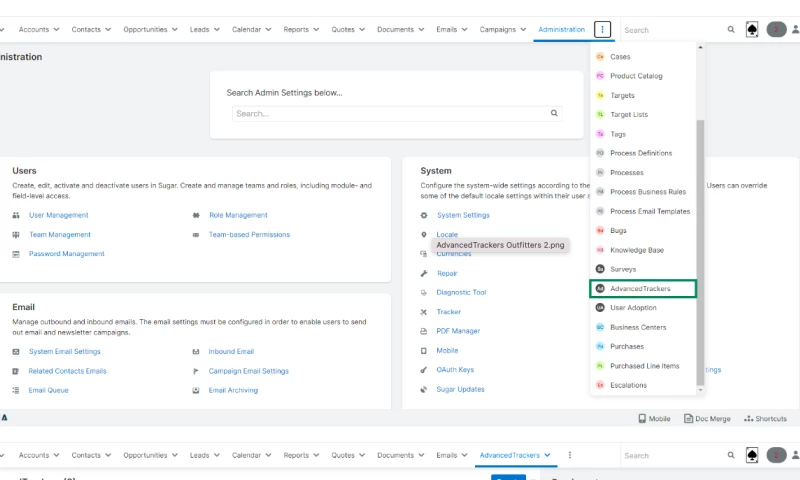Expand Calendar chevron in Administration navbar
This screenshot has height=480, width=800.
point(268,30)
